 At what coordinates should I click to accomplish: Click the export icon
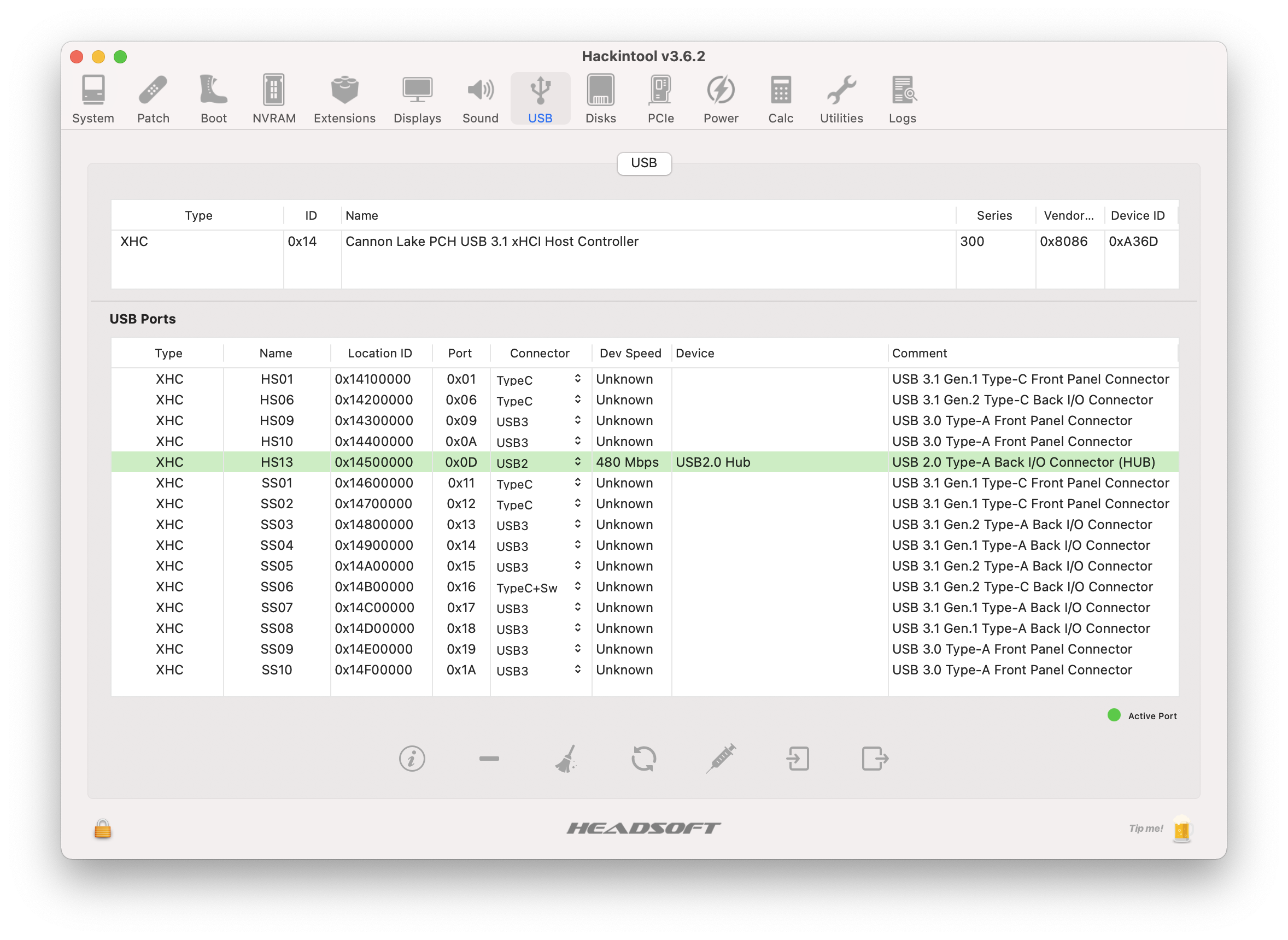[x=875, y=759]
